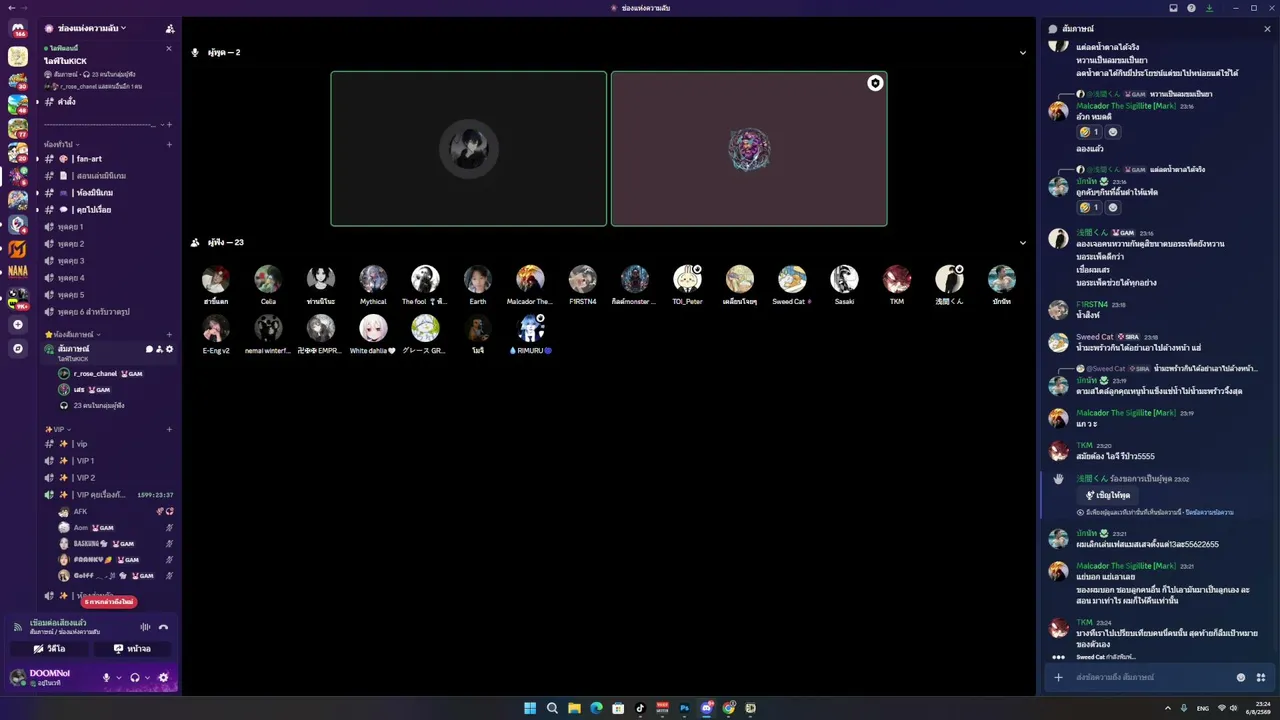
Task: Click message input field for สัมภาษณ์
Action: [1150, 677]
